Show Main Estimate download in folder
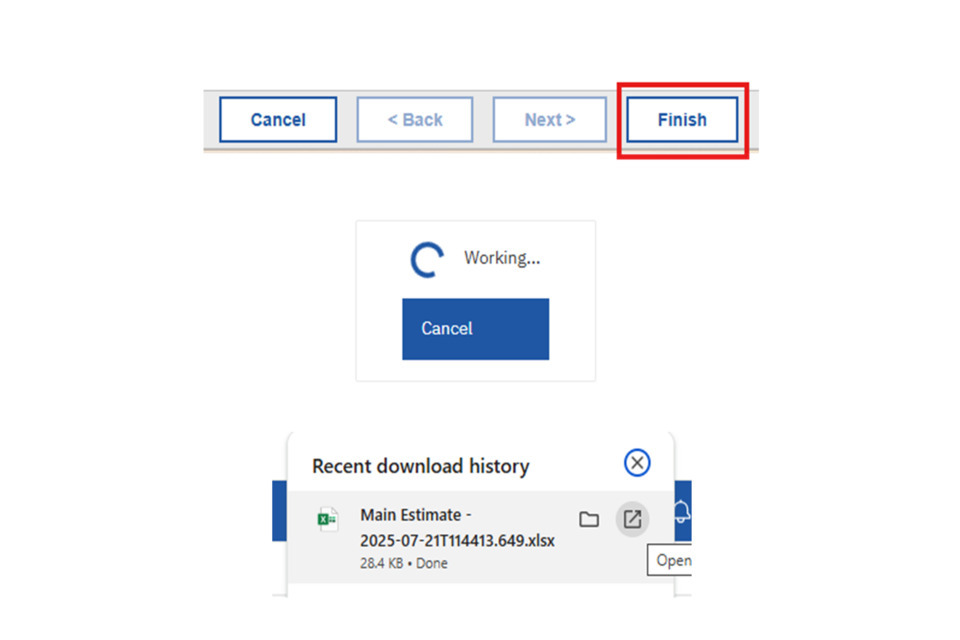 pos(589,519)
